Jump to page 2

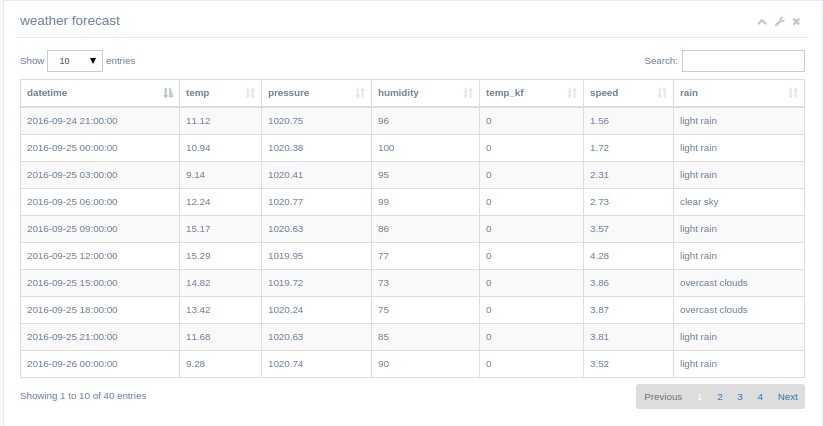pos(720,397)
